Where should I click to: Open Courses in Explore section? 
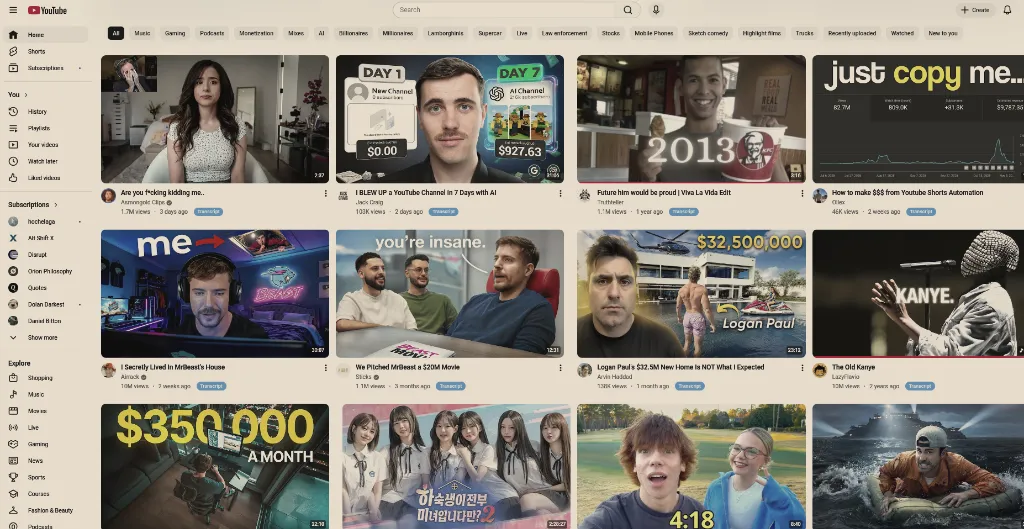point(45,494)
